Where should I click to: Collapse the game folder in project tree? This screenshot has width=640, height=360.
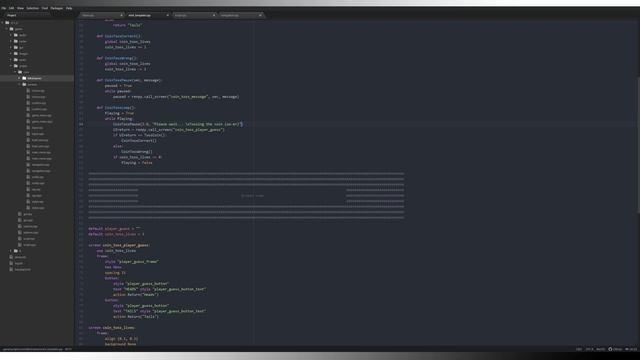7,29
